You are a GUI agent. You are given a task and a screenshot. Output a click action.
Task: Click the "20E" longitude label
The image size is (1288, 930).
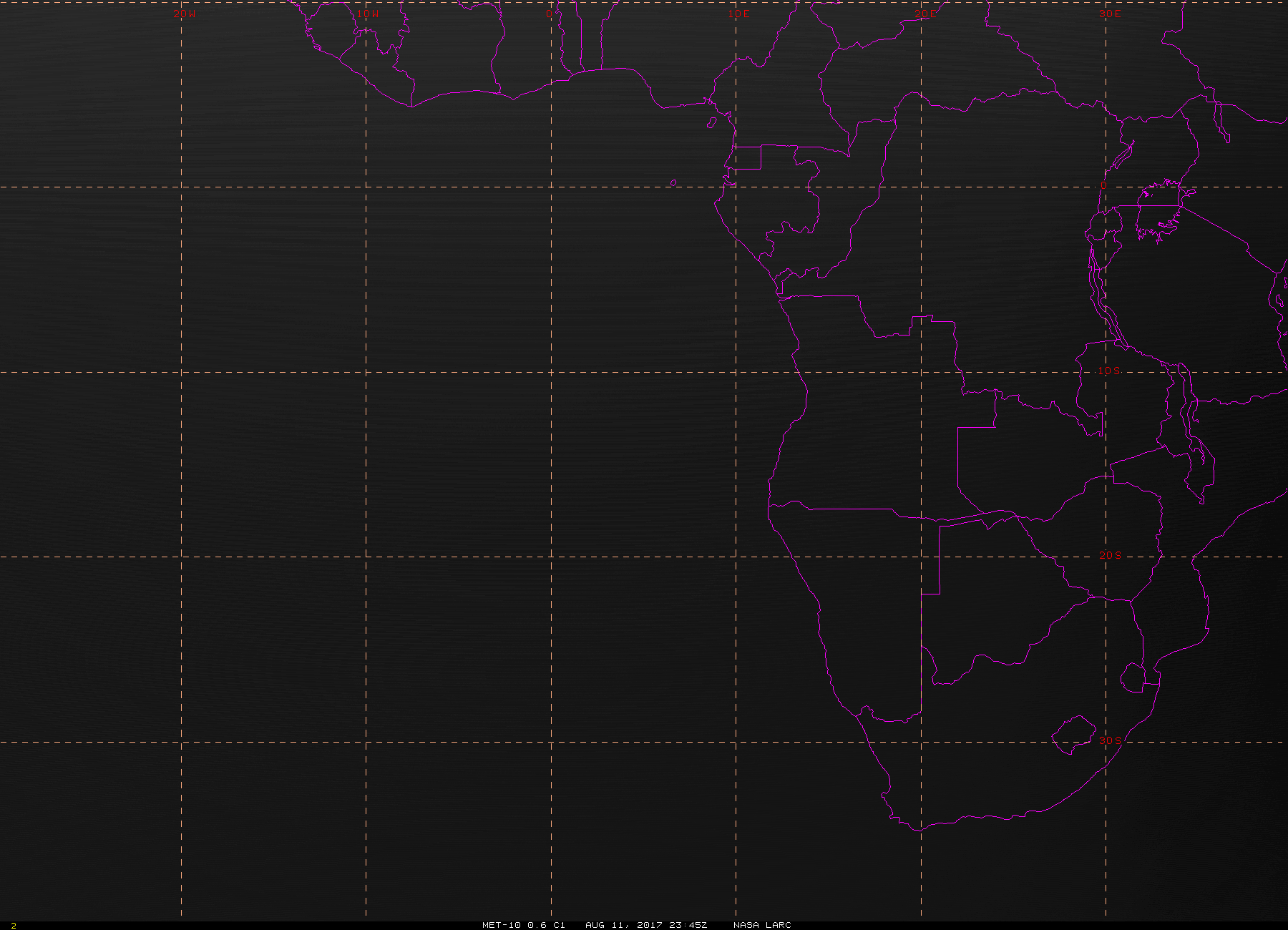(x=924, y=14)
